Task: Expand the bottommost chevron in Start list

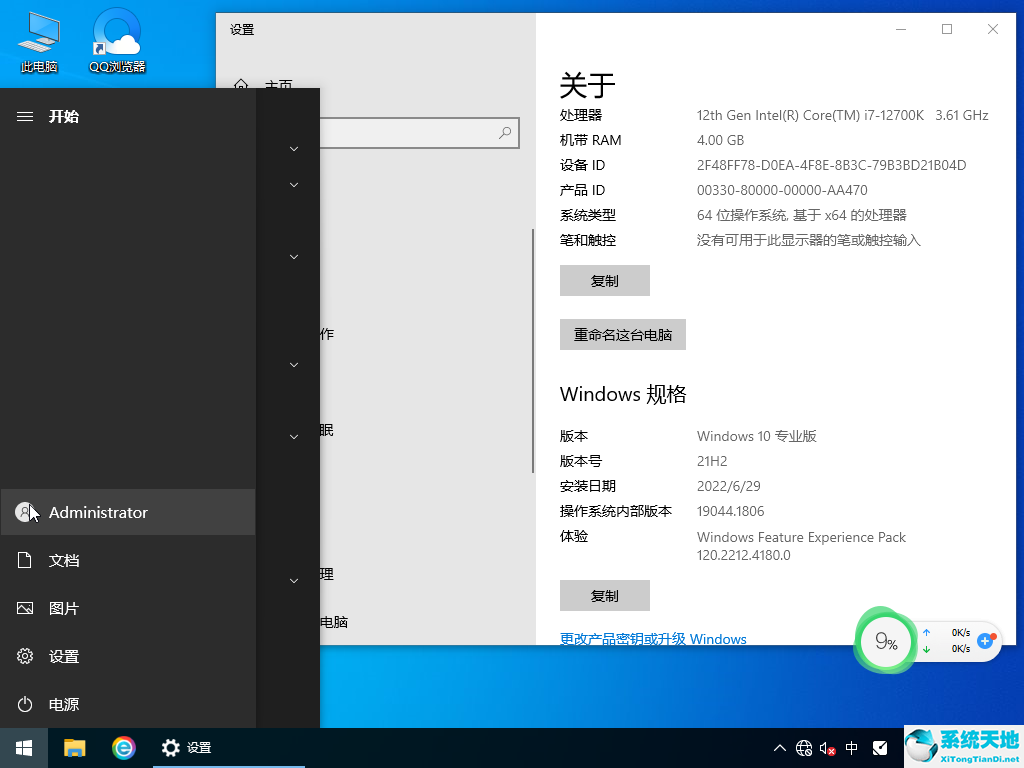Action: pyautogui.click(x=294, y=581)
